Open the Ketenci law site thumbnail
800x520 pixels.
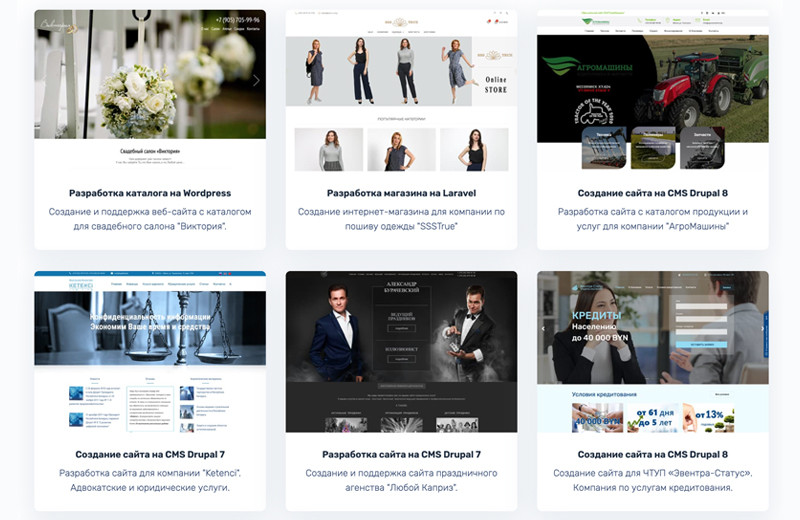tap(150, 352)
